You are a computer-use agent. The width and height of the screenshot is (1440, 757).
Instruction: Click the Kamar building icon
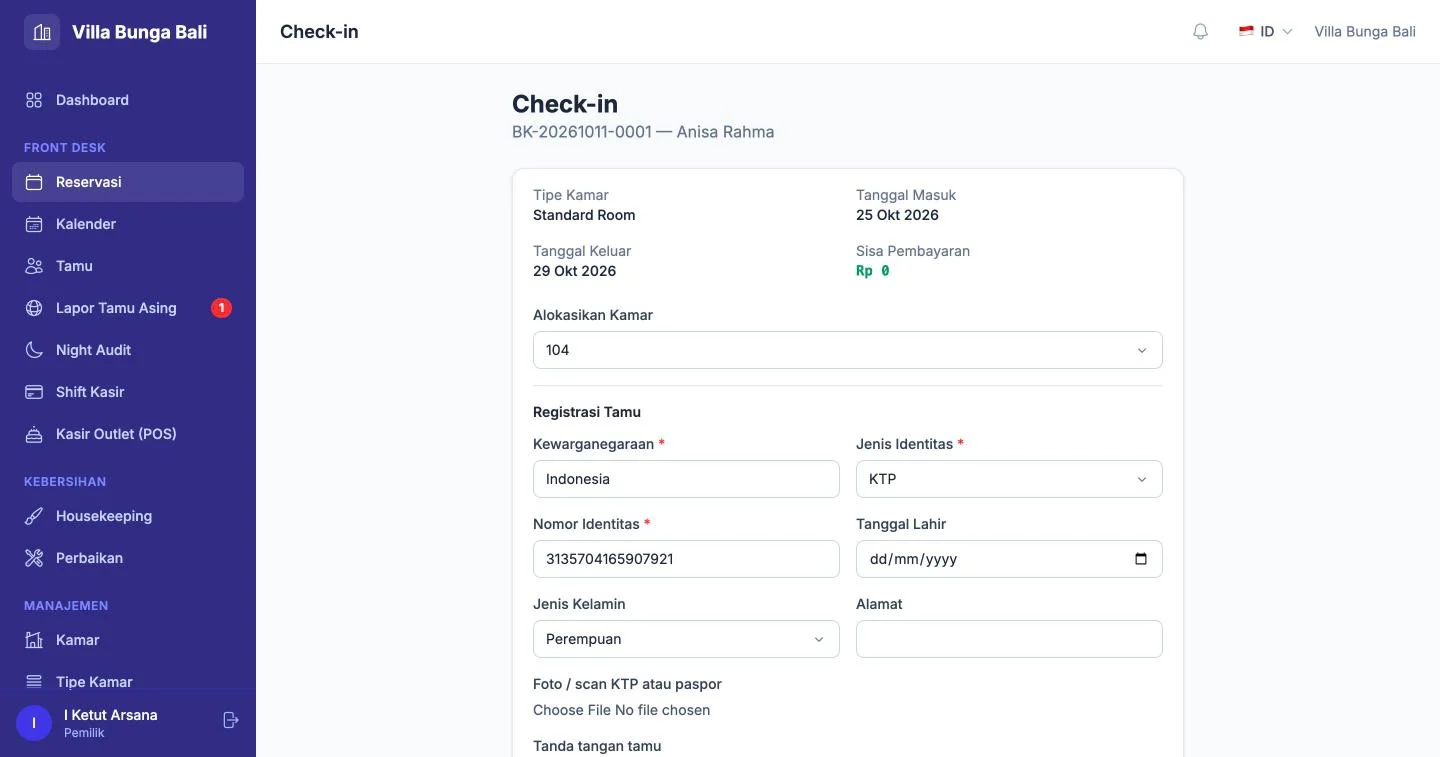point(34,640)
